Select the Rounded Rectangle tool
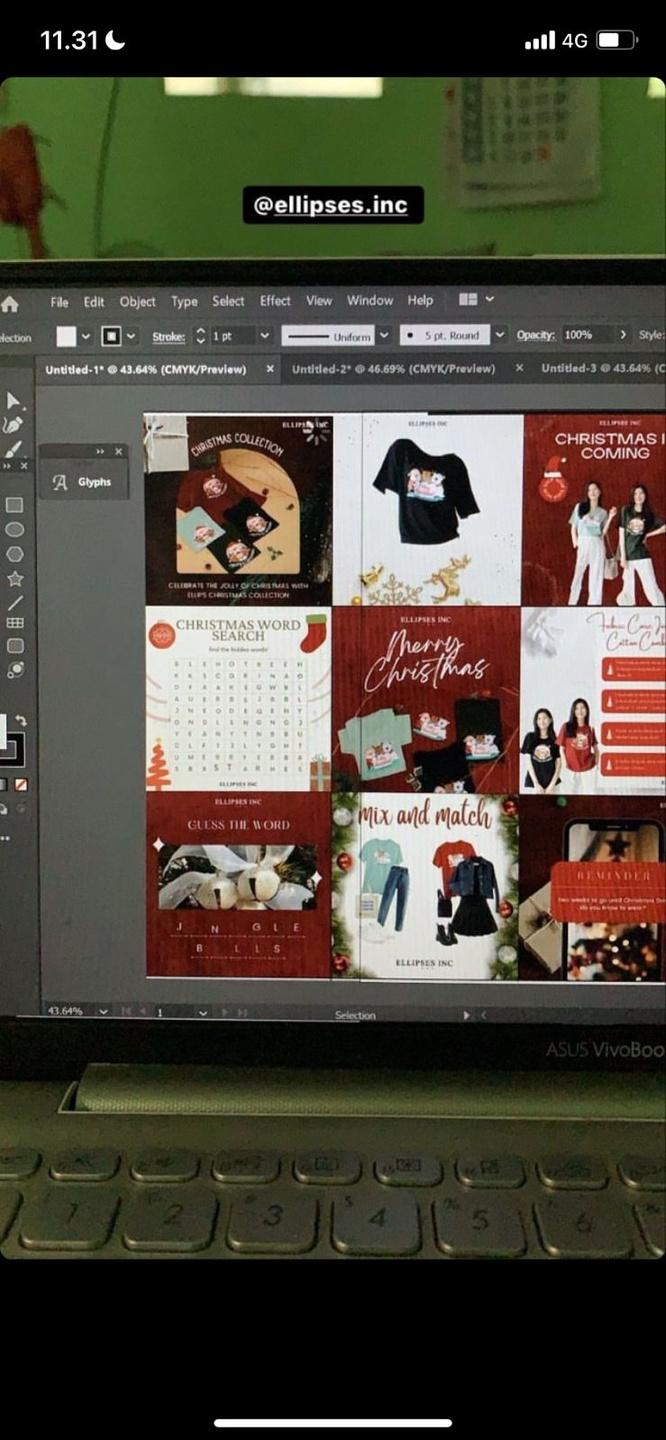 pos(14,646)
